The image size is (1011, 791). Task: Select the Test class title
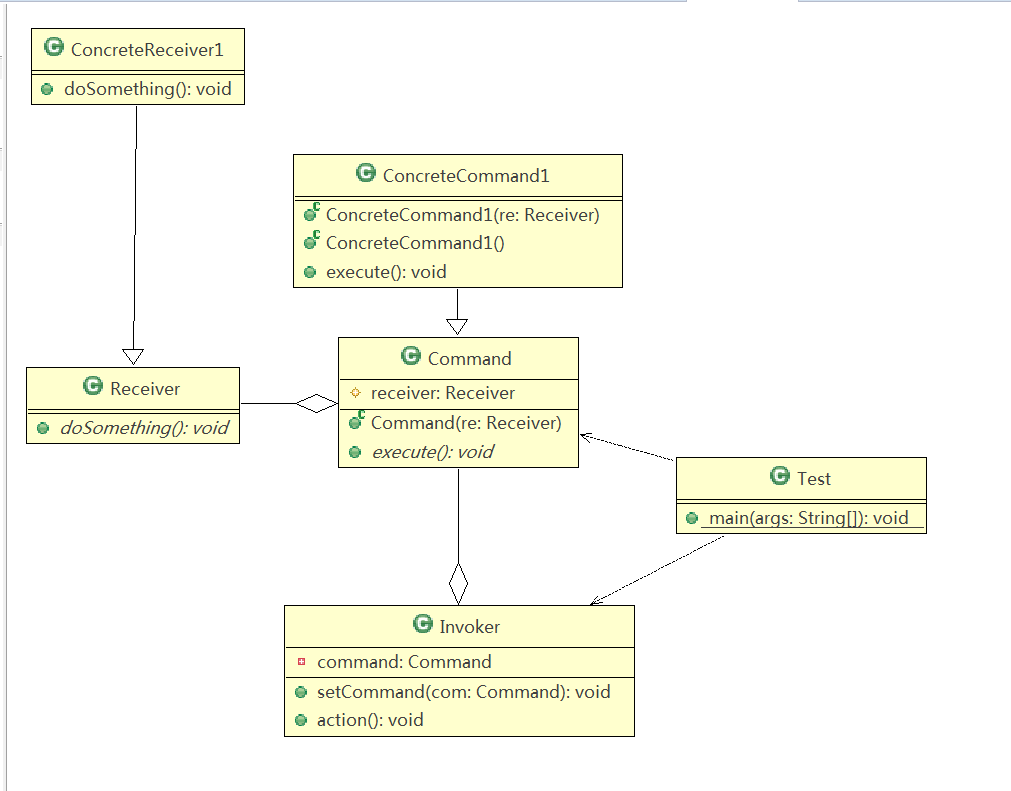814,478
